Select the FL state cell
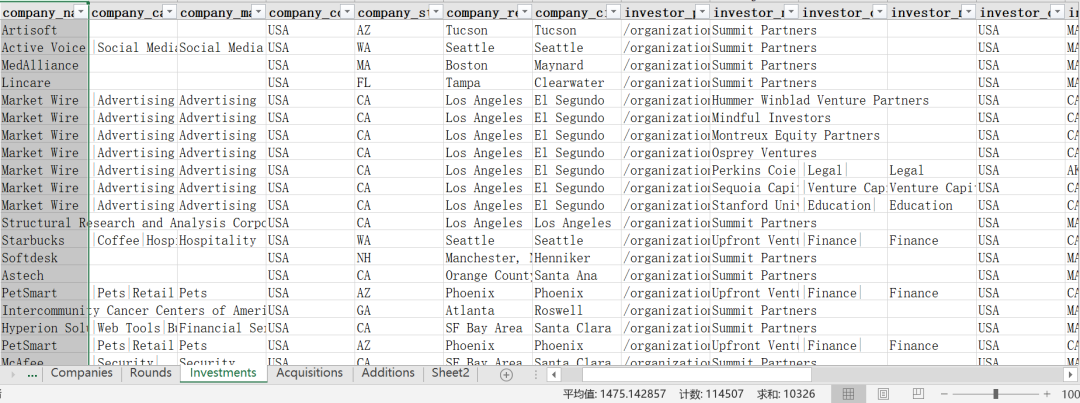 coord(399,83)
